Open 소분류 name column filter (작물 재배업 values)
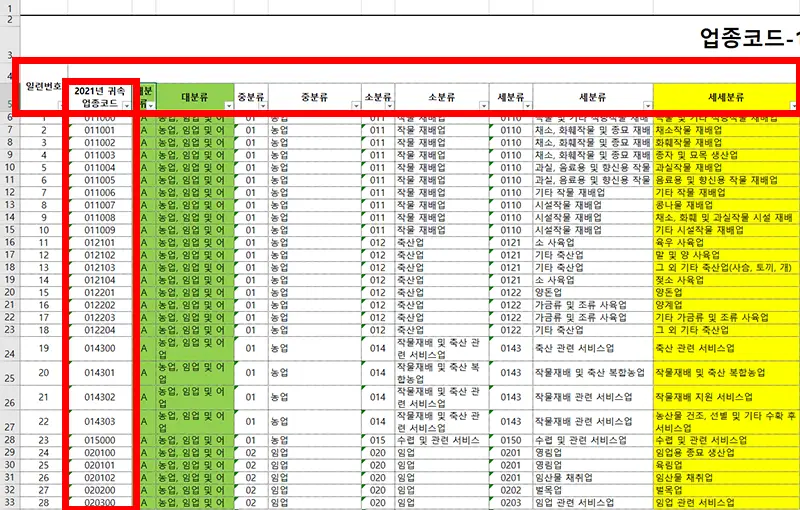Image resolution: width=800 pixels, height=510 pixels. pos(484,106)
